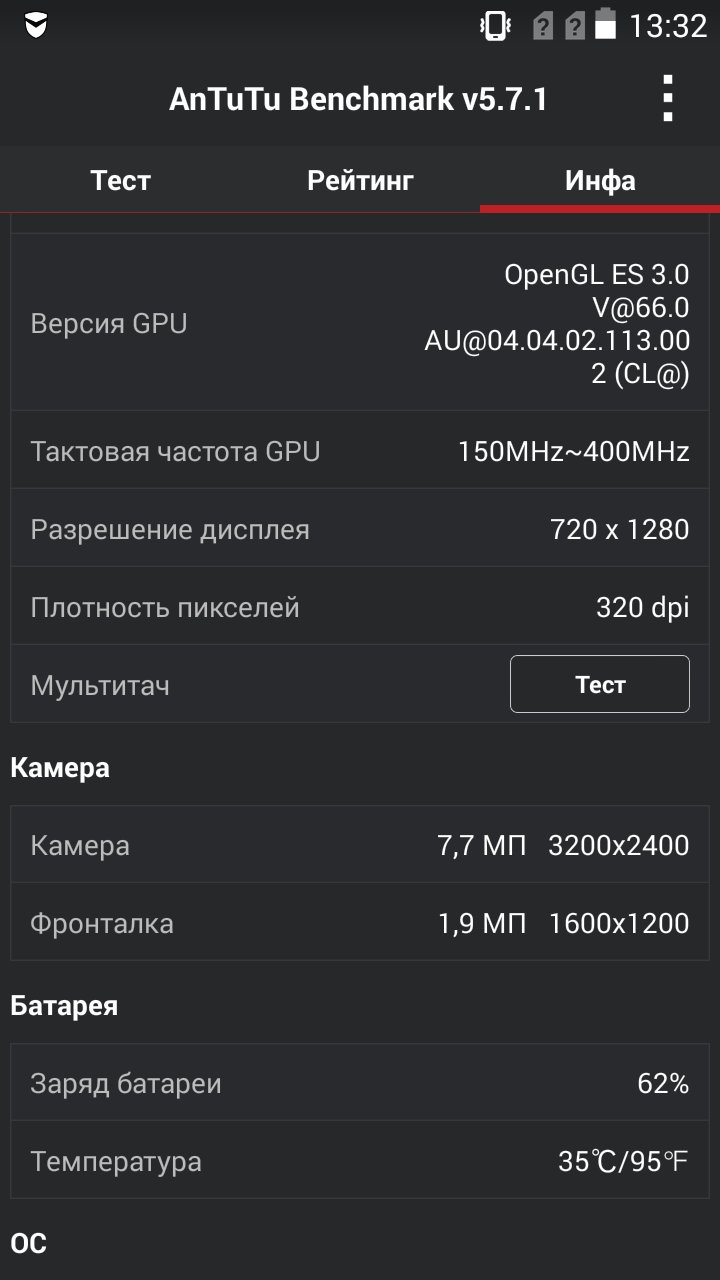720x1280 pixels.
Task: Tap the vibrate mode status icon
Action: (496, 25)
